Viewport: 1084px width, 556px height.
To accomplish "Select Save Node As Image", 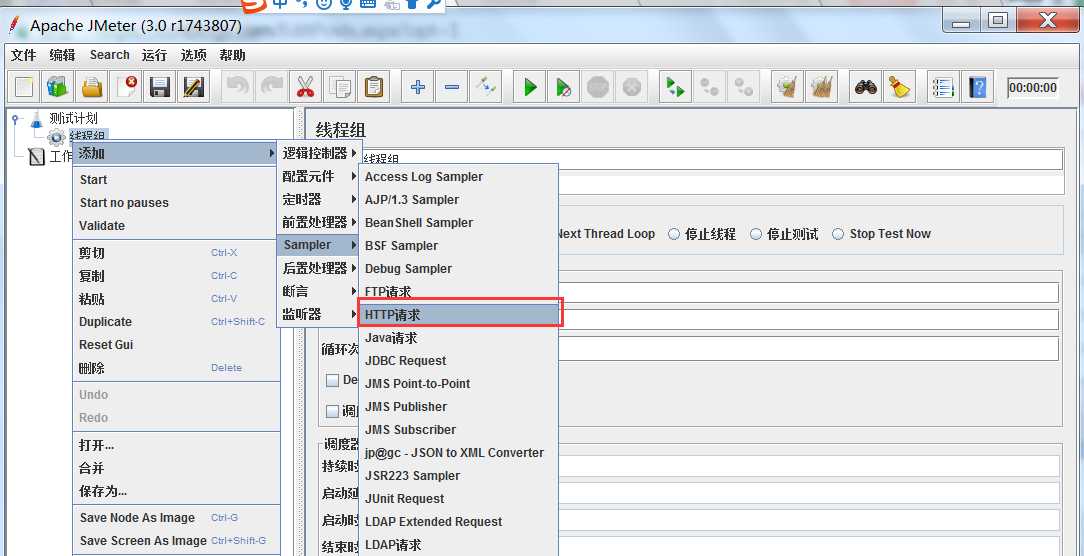I will (x=176, y=517).
